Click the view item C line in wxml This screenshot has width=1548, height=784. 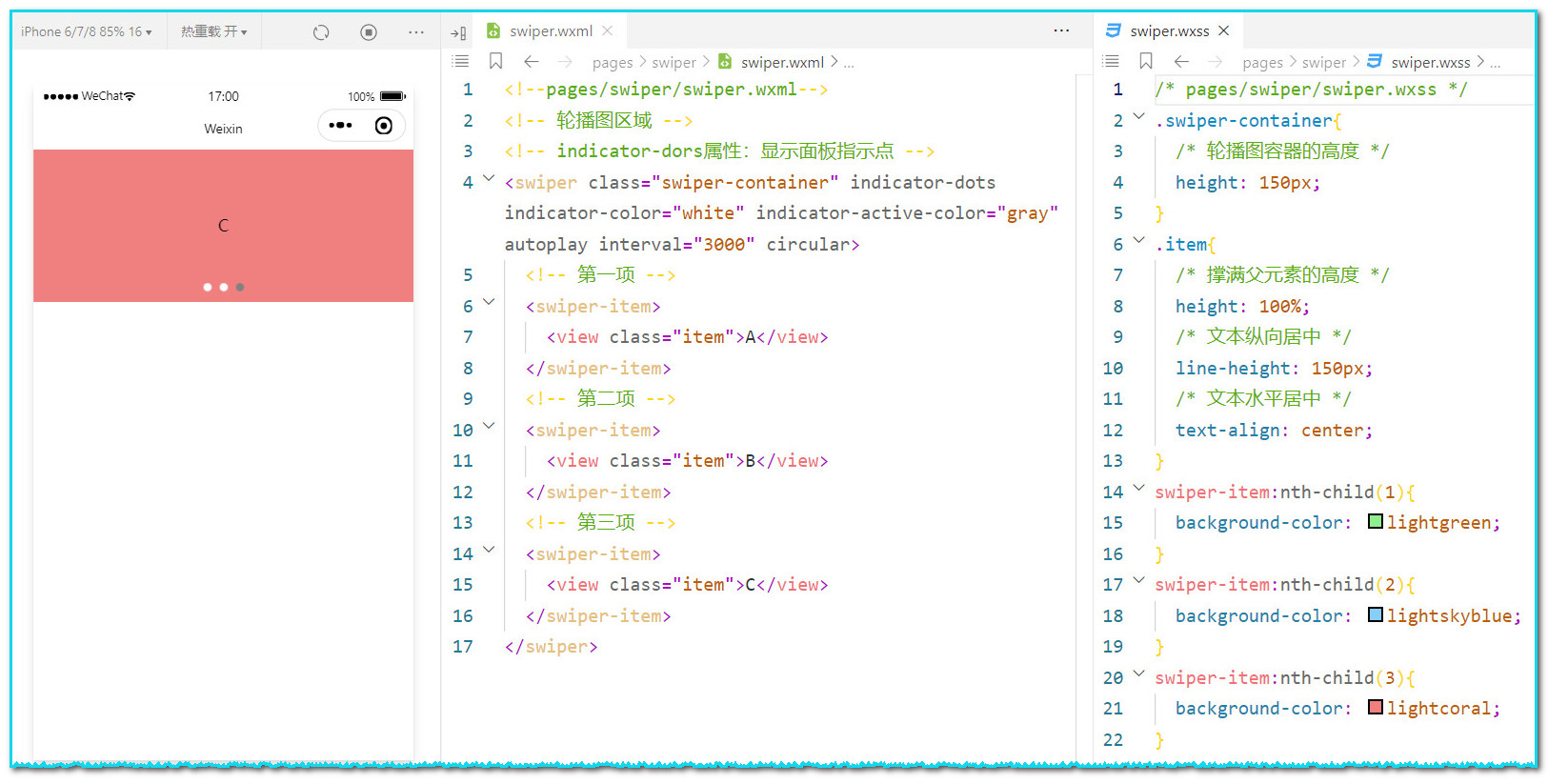tap(687, 585)
